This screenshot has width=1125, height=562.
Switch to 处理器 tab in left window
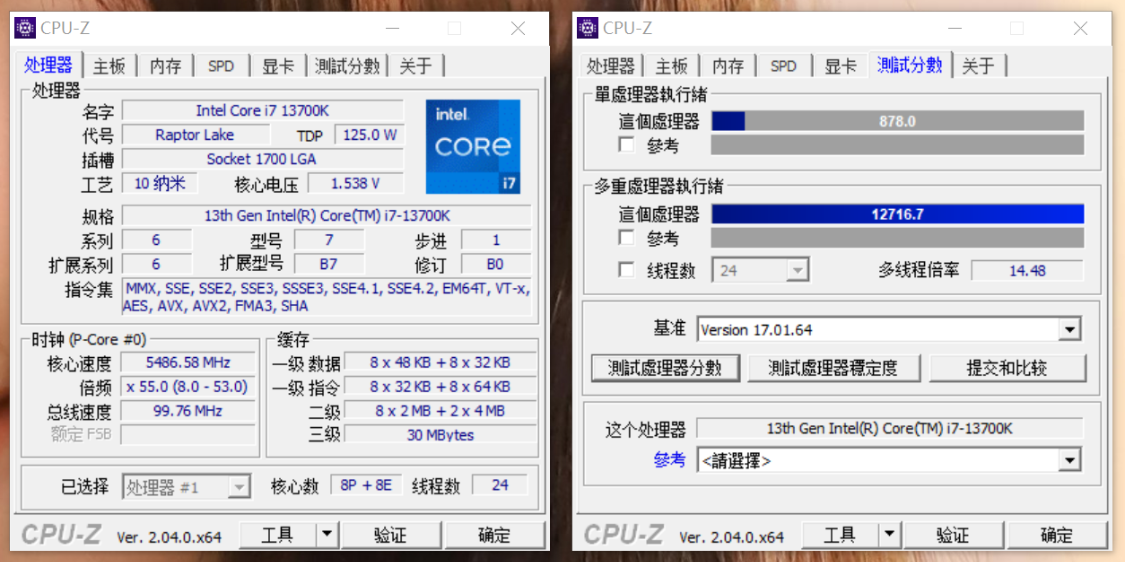[x=48, y=65]
